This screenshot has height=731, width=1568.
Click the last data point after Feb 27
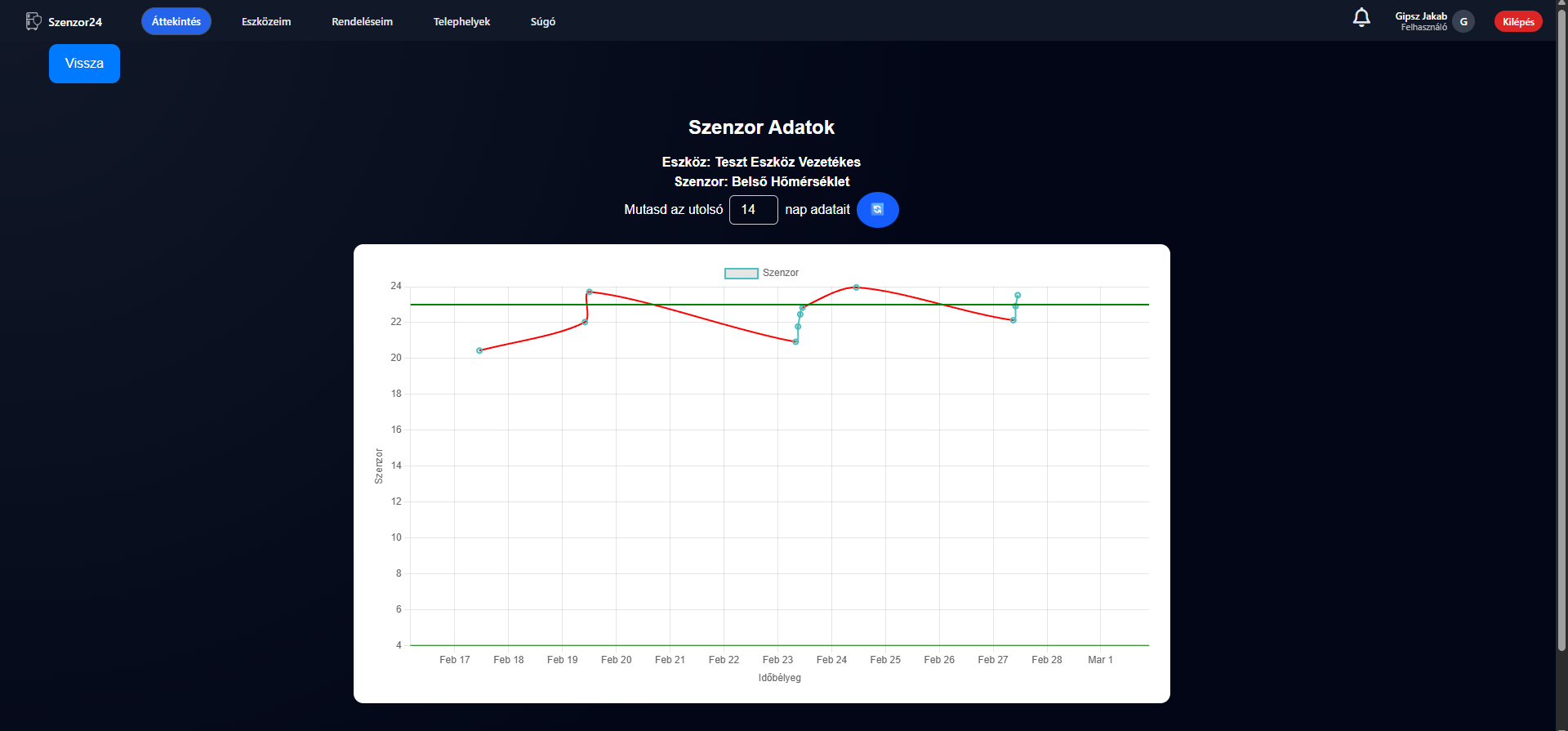coord(1018,296)
